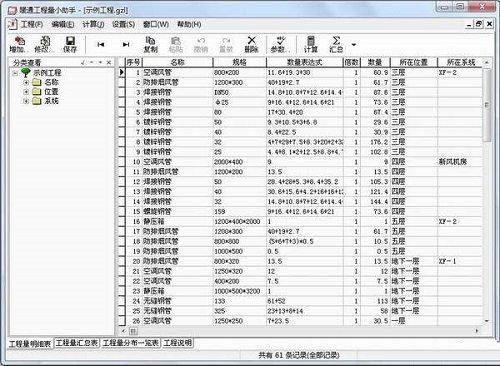Open the 窗口(W) menu

pos(156,24)
